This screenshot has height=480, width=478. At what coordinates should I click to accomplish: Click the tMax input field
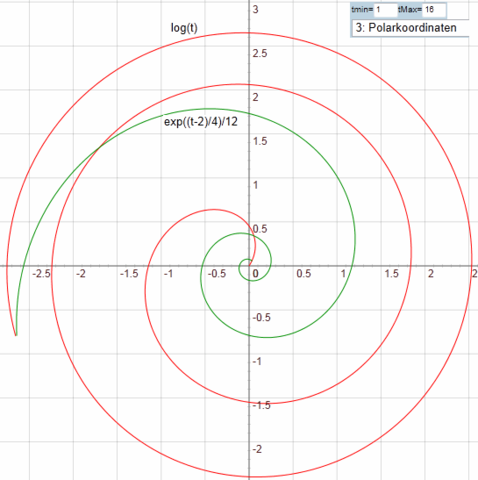tap(434, 10)
